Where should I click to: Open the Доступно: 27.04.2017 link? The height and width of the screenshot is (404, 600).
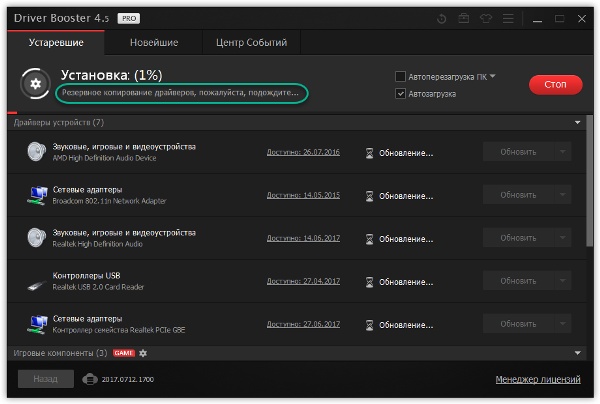[x=303, y=281]
